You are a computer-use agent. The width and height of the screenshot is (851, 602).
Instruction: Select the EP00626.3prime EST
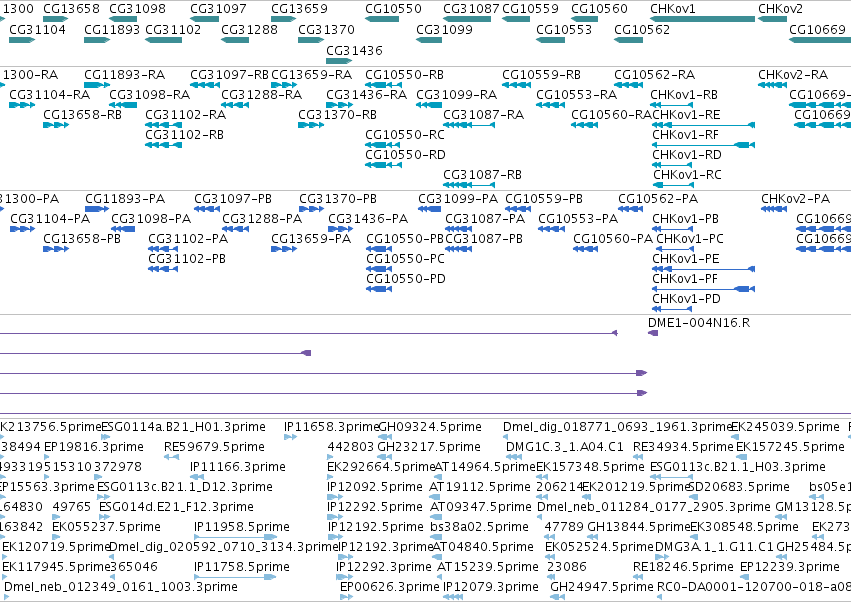346,597
